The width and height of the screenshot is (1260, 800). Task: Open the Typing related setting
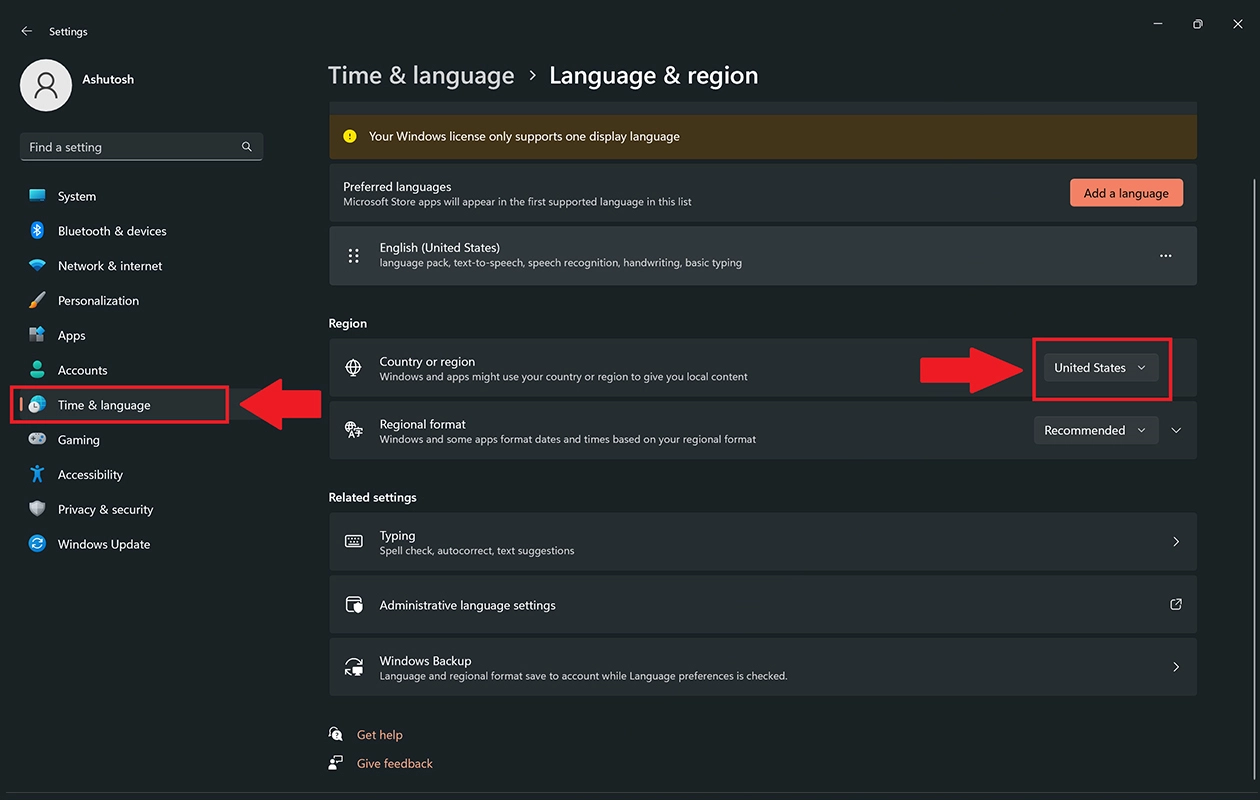pyautogui.click(x=763, y=542)
